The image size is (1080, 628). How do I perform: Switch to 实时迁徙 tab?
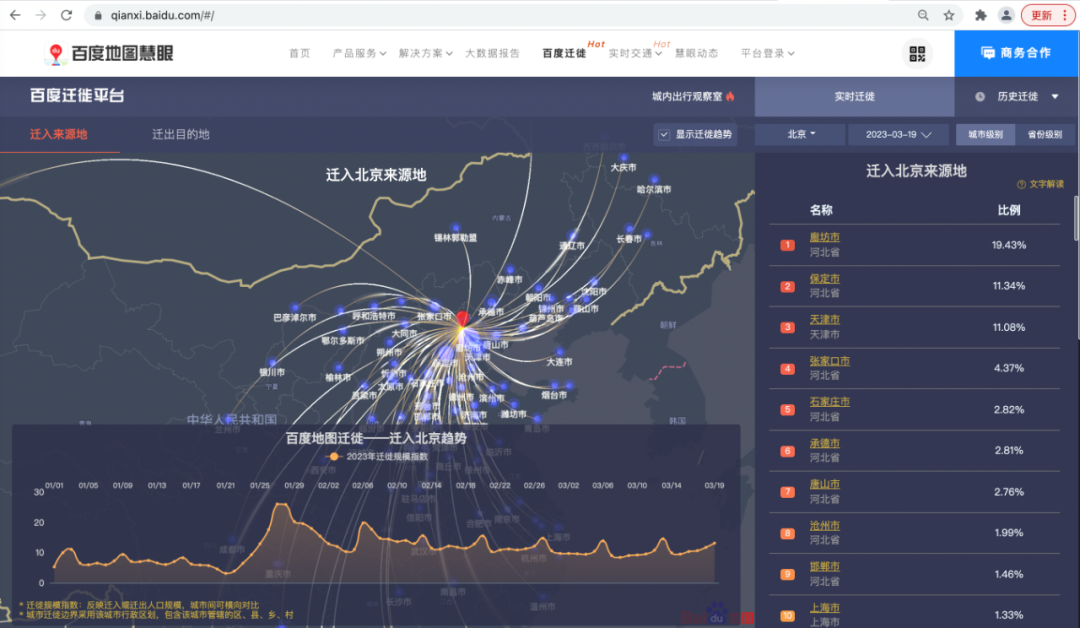(x=855, y=96)
